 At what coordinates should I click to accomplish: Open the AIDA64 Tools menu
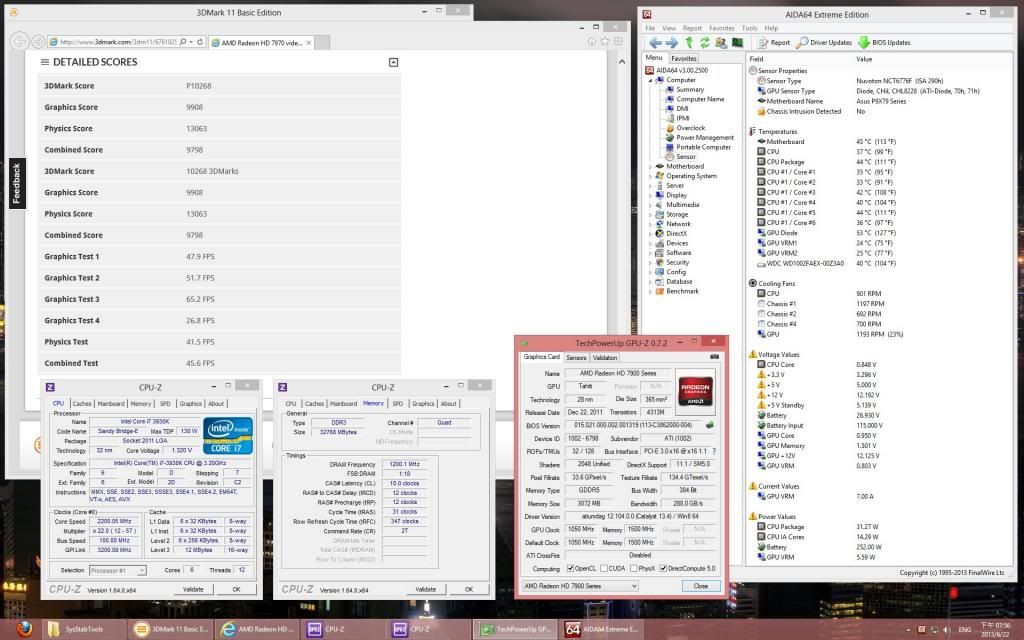[749, 29]
